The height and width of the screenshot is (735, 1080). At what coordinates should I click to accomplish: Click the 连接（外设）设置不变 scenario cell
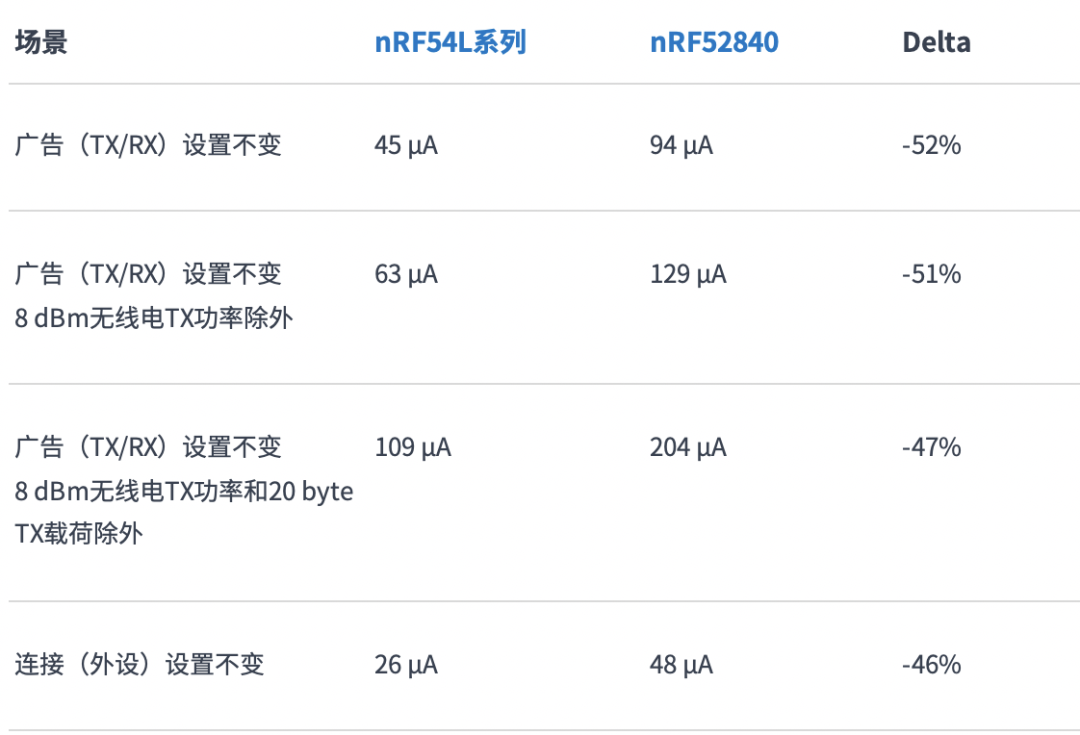[139, 665]
